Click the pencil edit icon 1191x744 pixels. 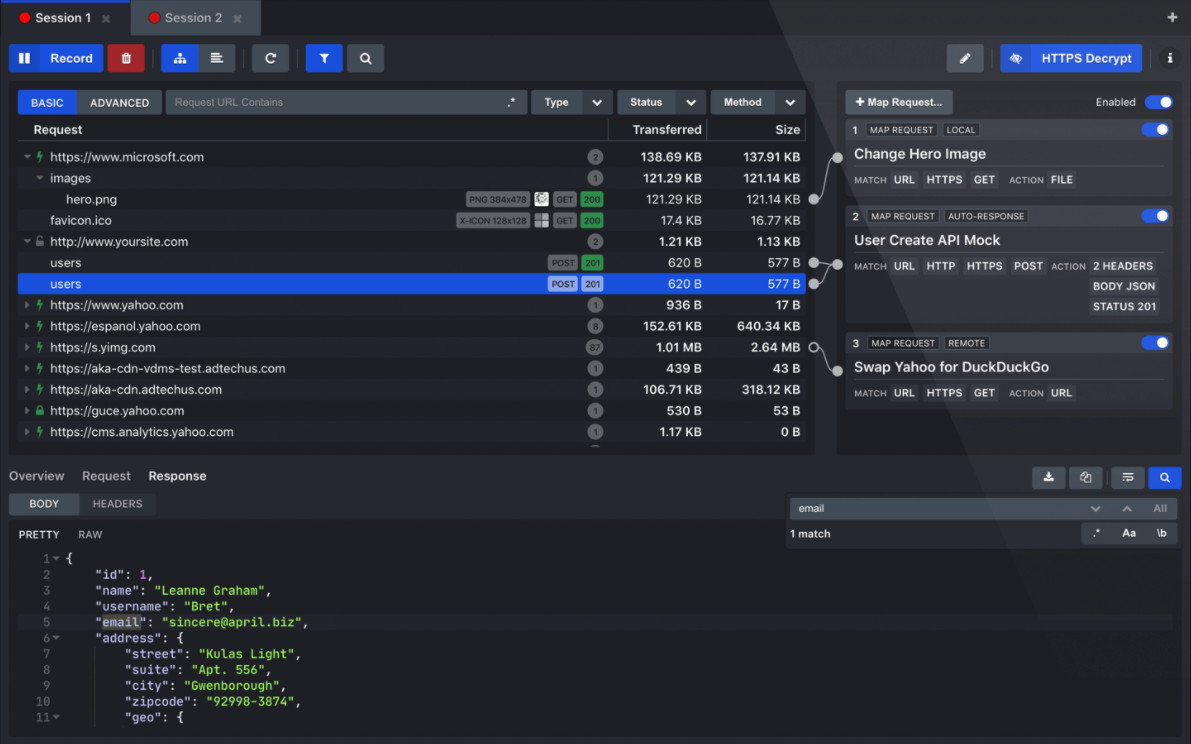point(965,58)
